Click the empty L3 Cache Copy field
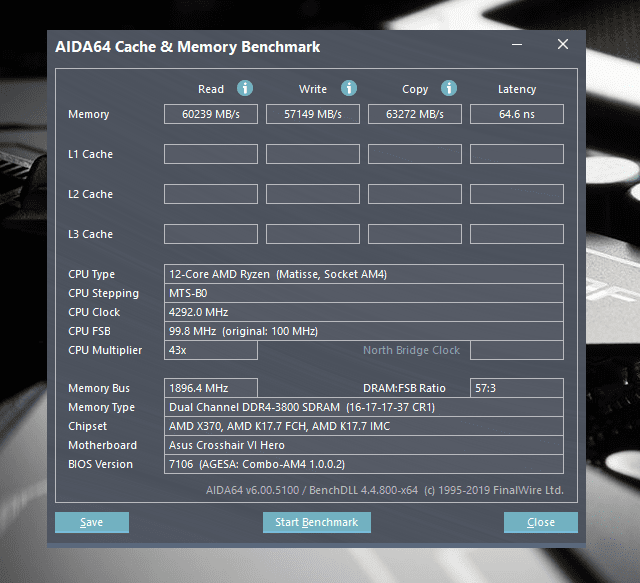 coord(415,234)
